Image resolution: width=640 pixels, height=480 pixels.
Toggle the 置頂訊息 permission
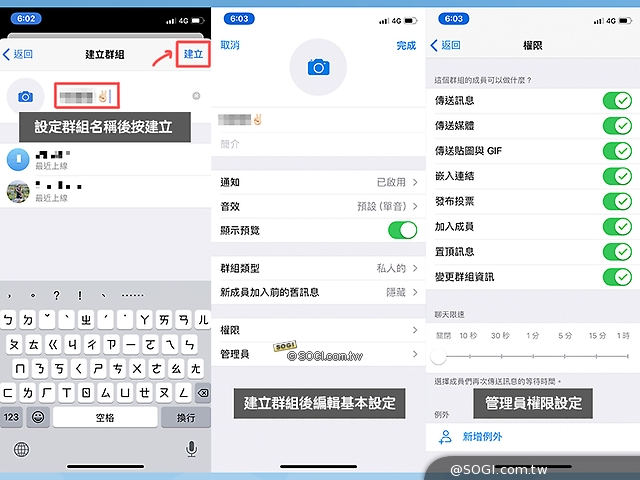[x=617, y=252]
